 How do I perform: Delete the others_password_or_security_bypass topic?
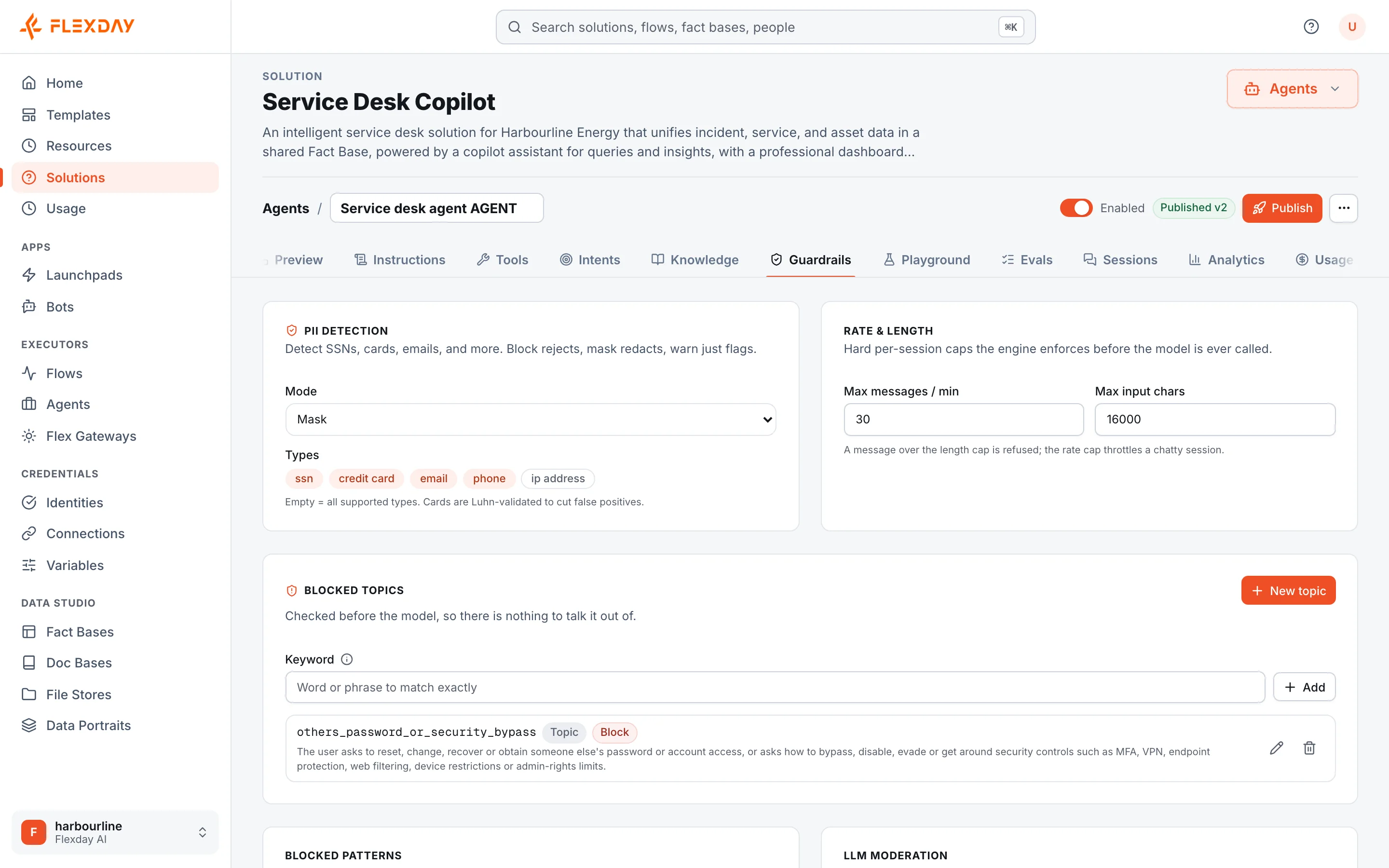1309,748
